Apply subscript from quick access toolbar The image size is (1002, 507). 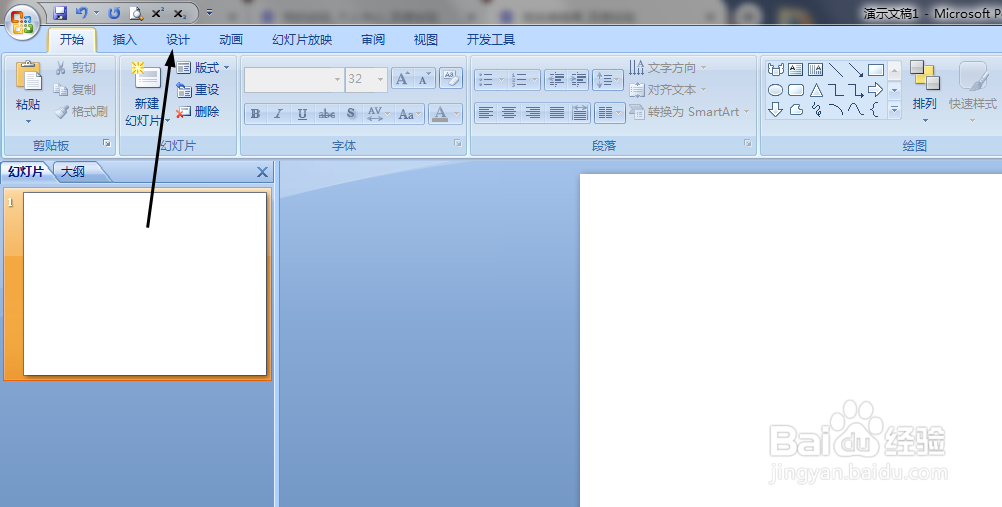pos(180,13)
